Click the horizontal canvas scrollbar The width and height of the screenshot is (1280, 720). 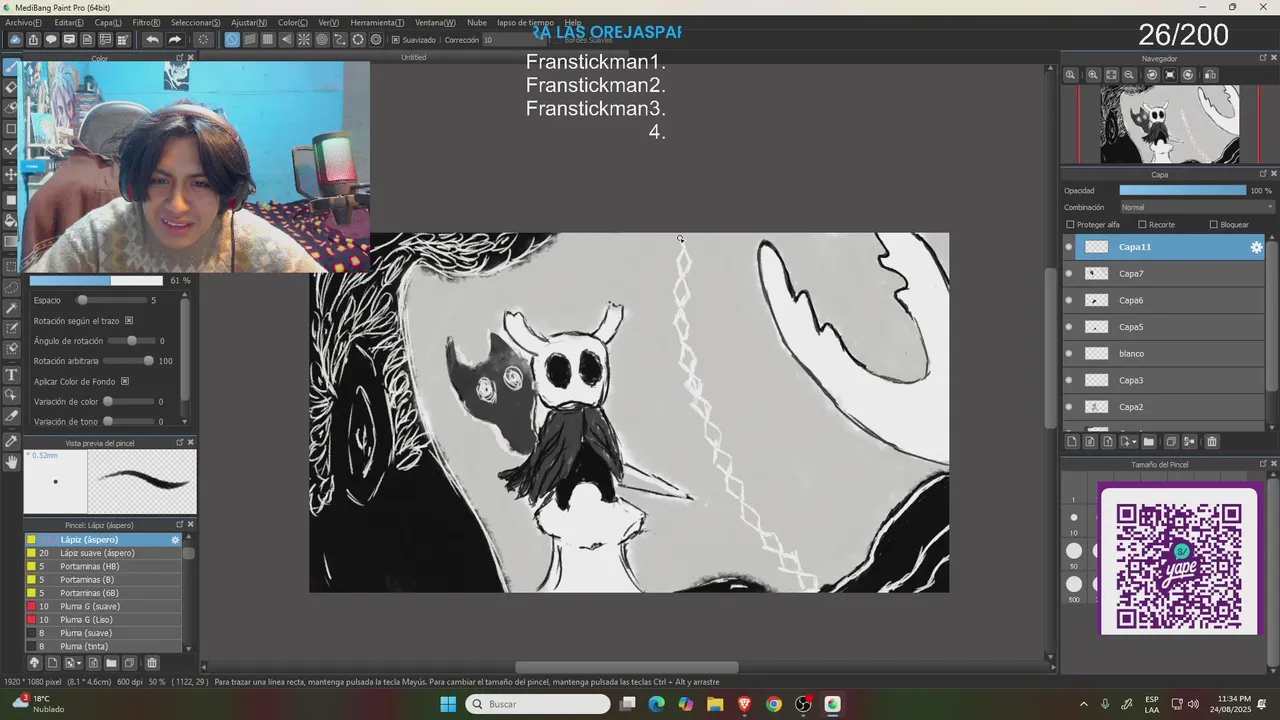click(x=626, y=667)
